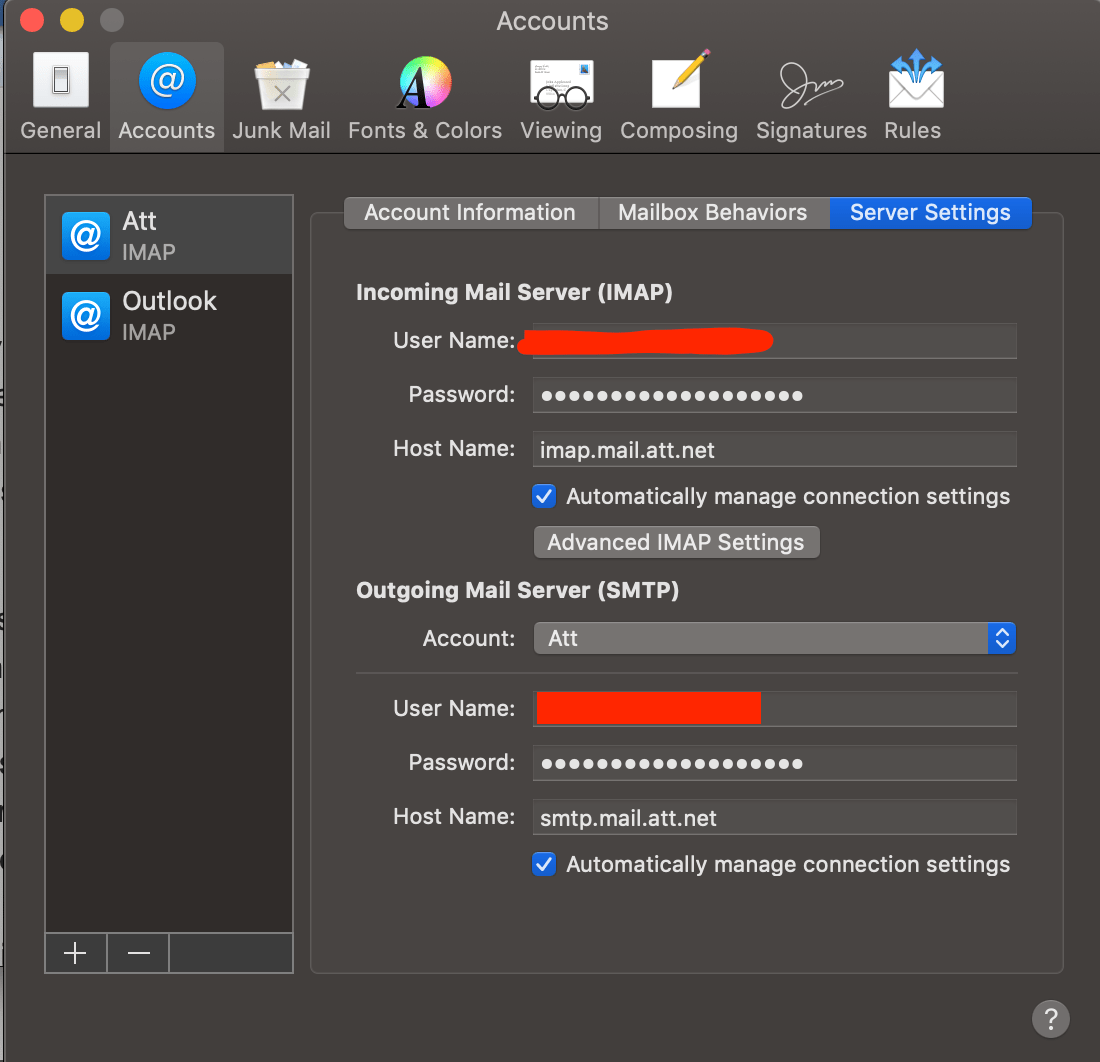Click the smtp.mail.att.net Host Name field
1100x1062 pixels.
click(x=774, y=817)
